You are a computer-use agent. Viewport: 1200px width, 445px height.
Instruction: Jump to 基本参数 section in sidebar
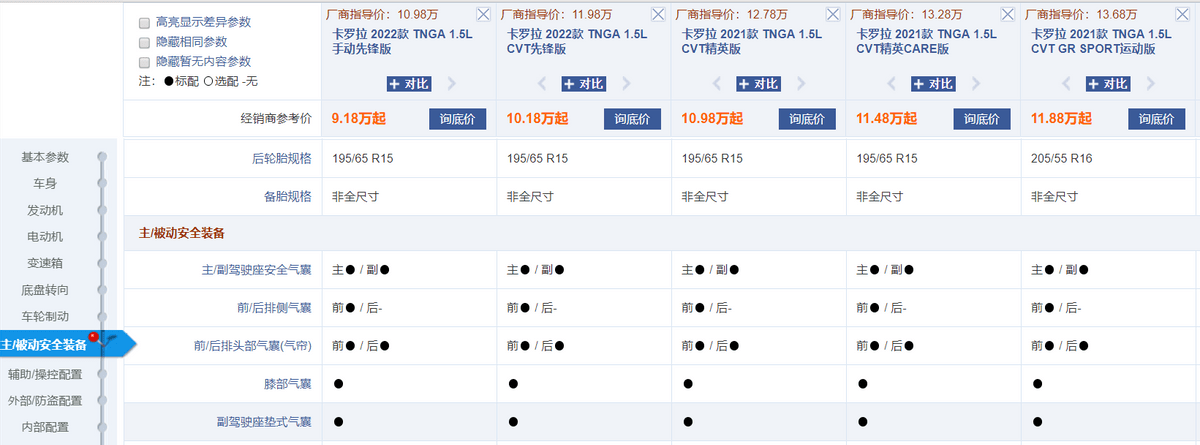click(46, 157)
